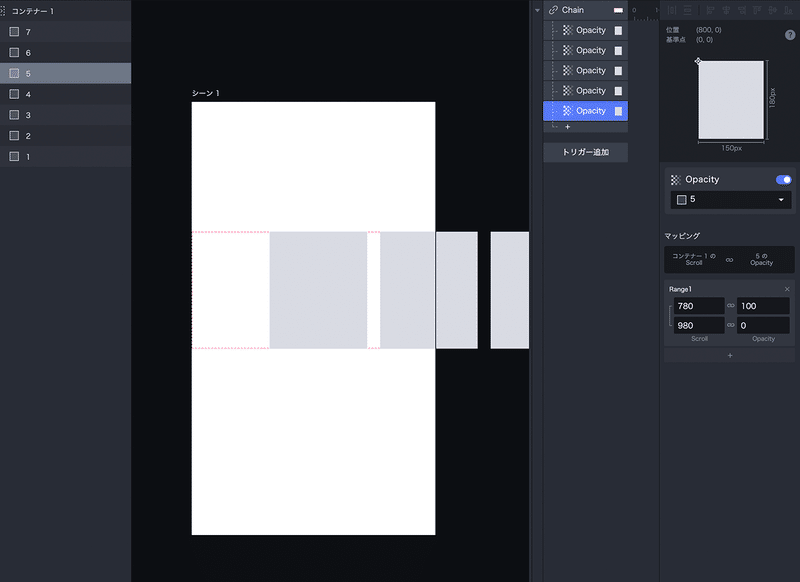The height and width of the screenshot is (582, 800).
Task: Click the align horizontal centers icon
Action: point(726,10)
